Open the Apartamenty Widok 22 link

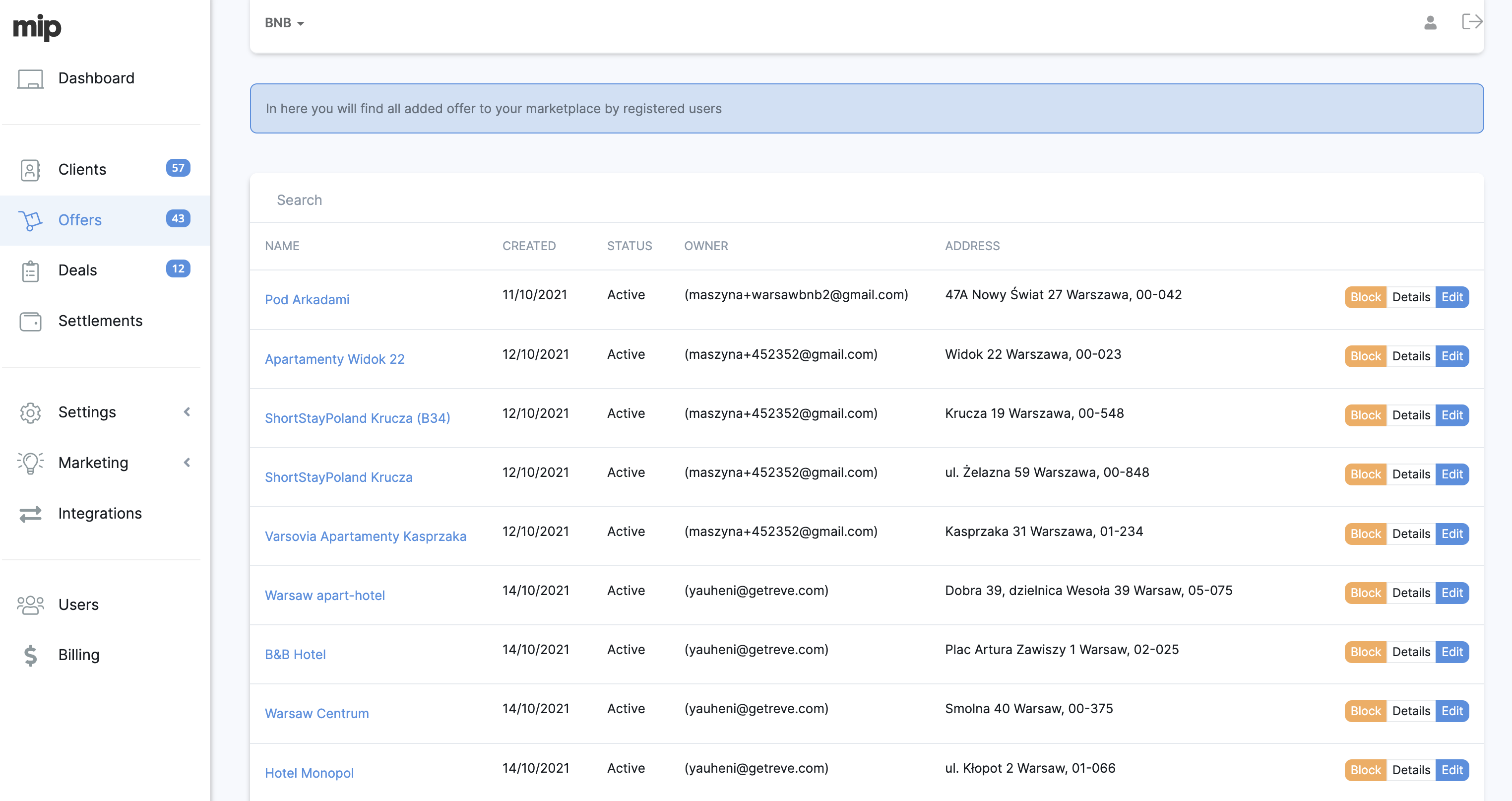click(334, 359)
